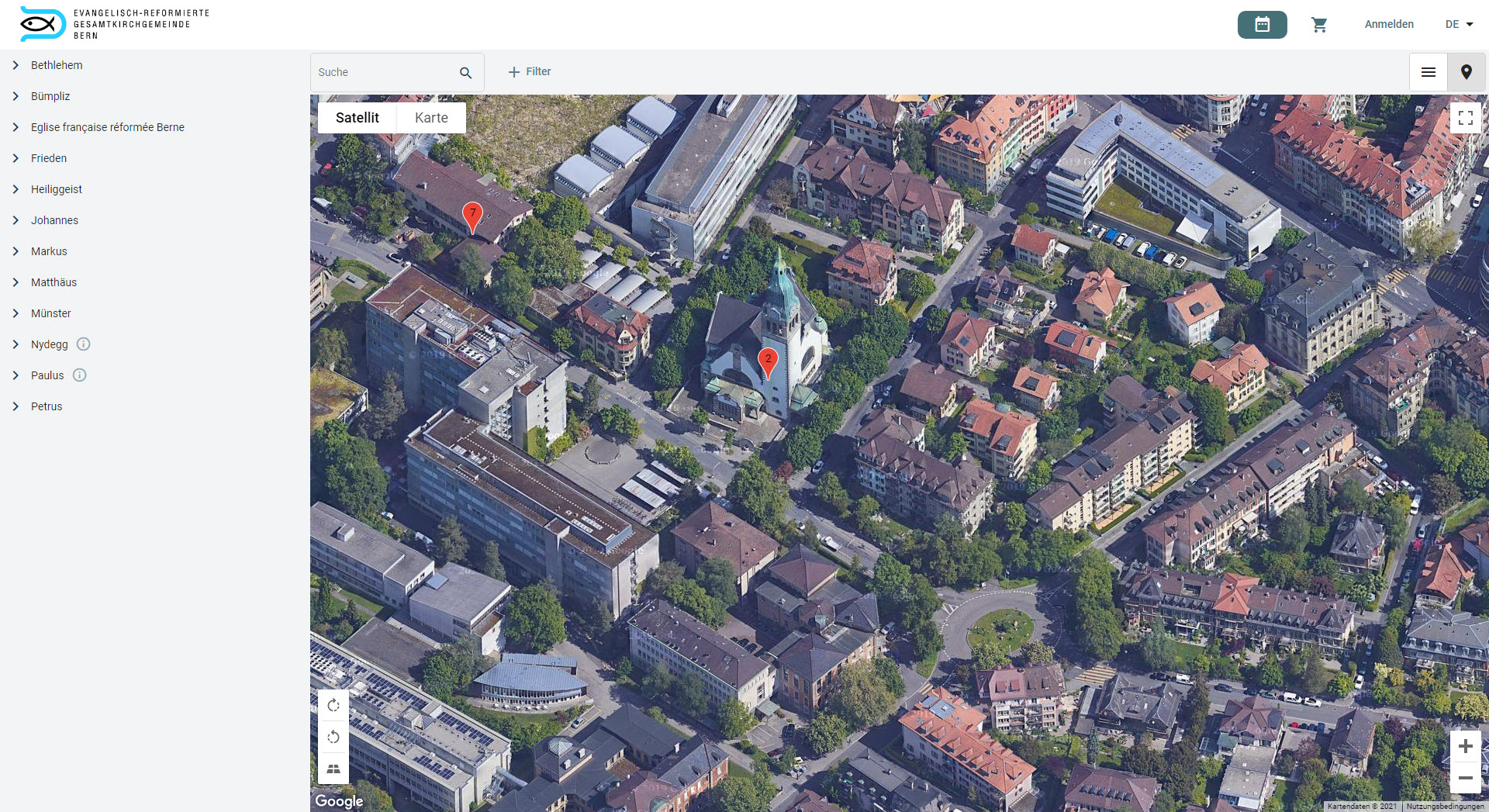Enter fullscreen map mode
Image resolution: width=1489 pixels, height=812 pixels.
tap(1465, 118)
